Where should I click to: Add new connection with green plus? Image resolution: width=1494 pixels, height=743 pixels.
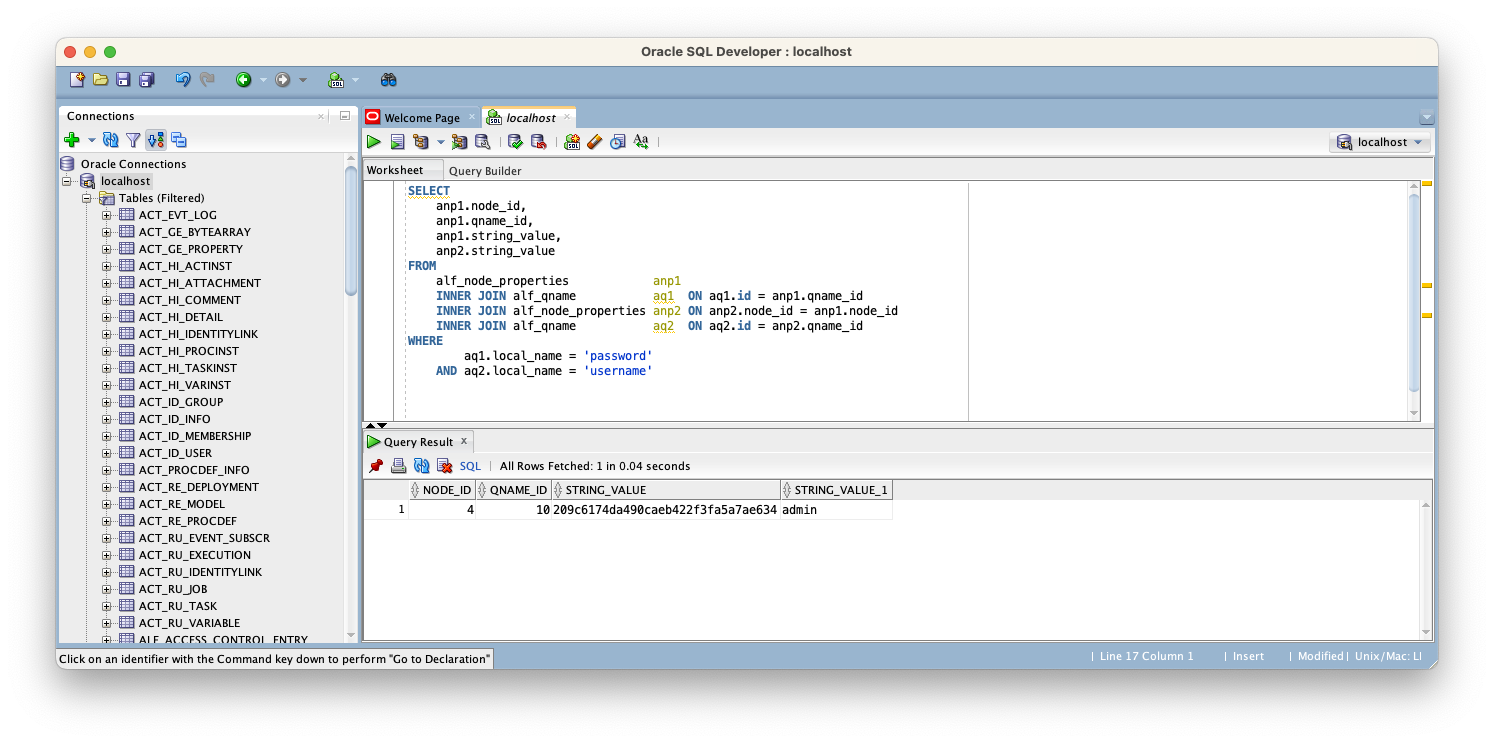(x=72, y=140)
